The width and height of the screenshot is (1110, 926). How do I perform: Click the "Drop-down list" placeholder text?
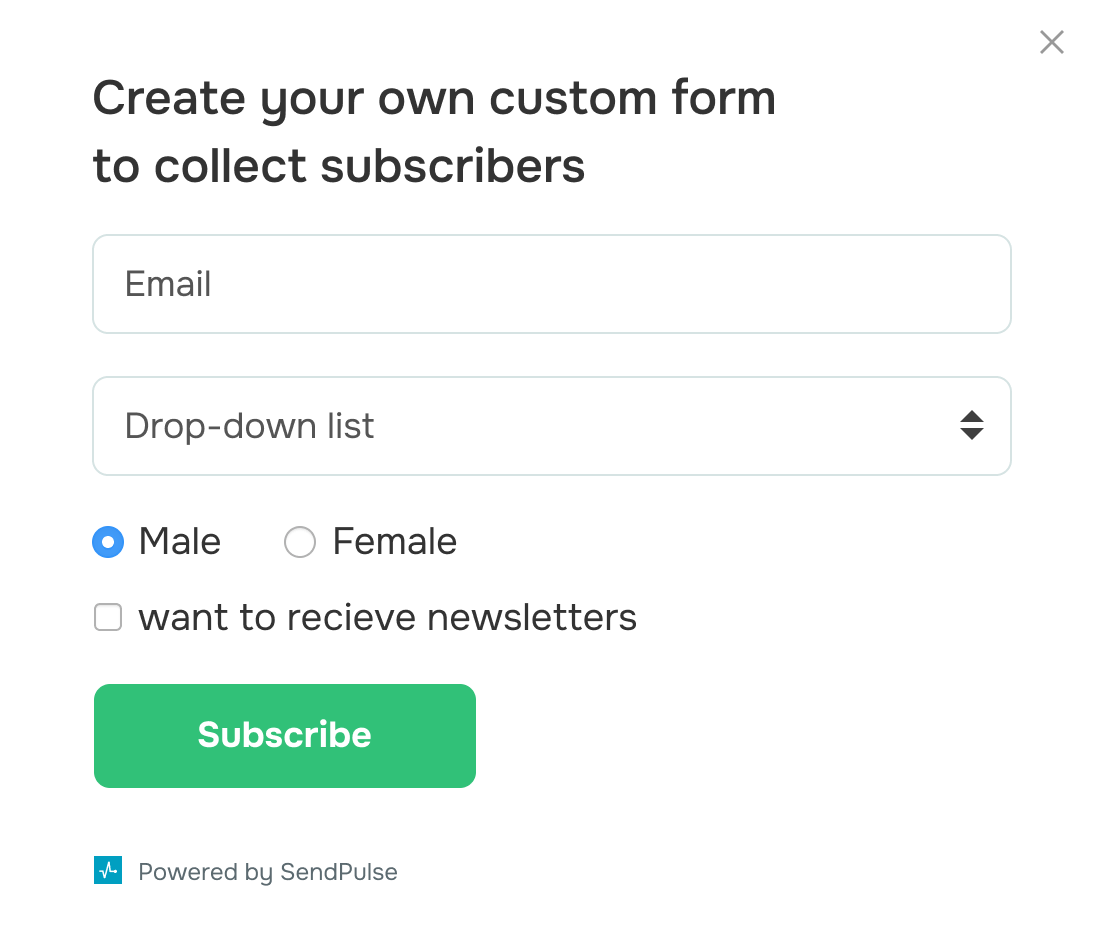coord(249,426)
